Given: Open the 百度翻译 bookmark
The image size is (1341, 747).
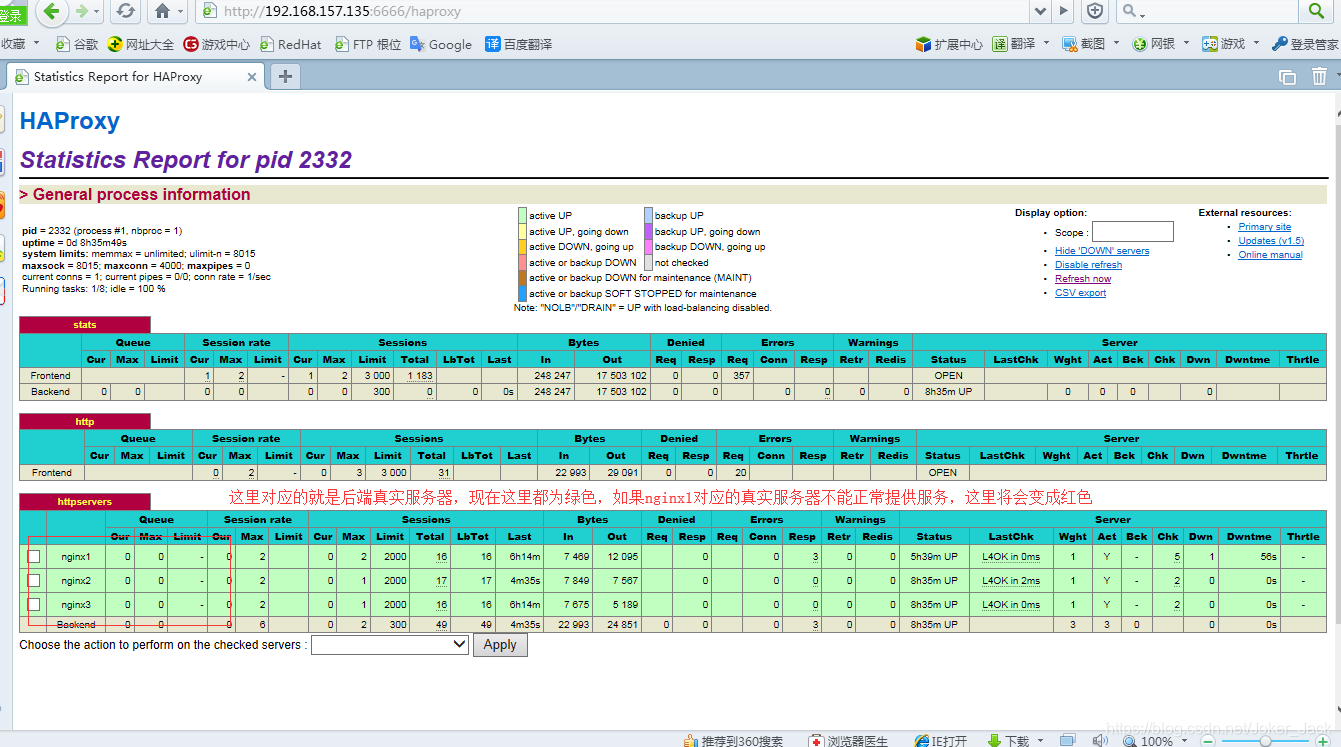Looking at the screenshot, I should point(518,44).
